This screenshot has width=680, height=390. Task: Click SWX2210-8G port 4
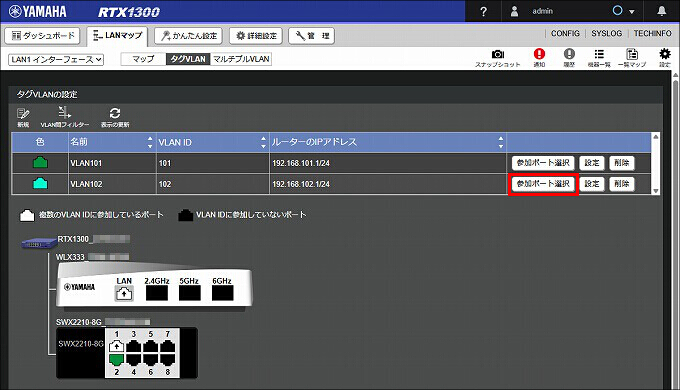click(x=134, y=359)
